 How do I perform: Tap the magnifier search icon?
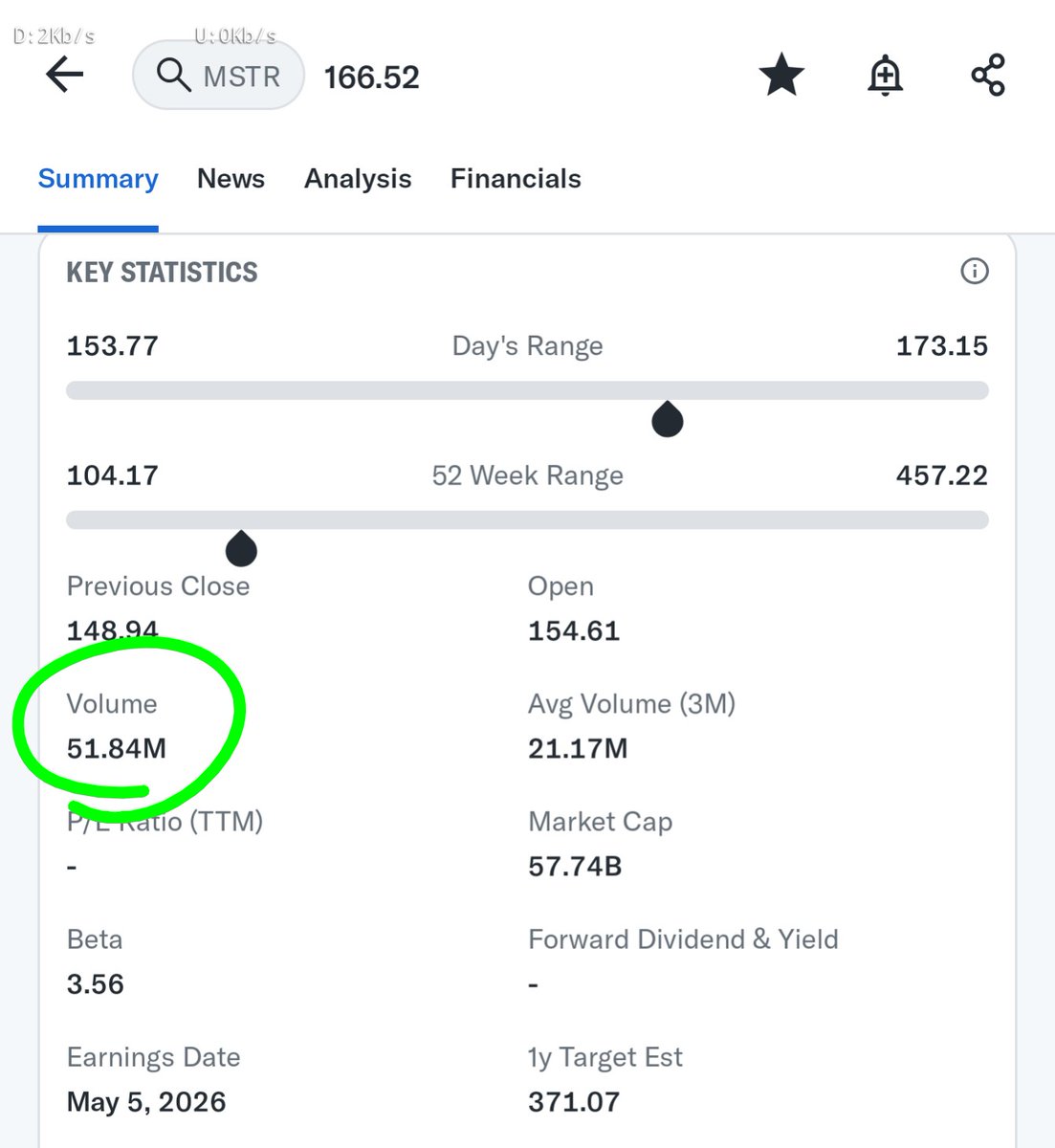tap(173, 75)
